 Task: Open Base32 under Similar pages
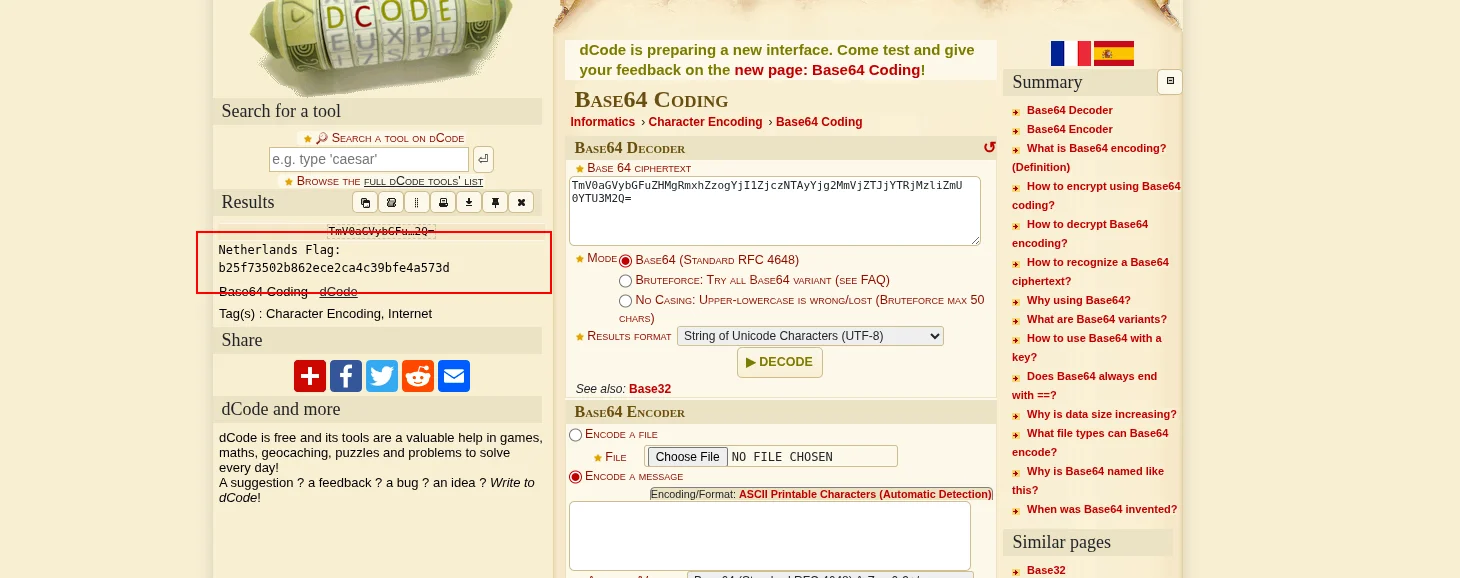pyautogui.click(x=1046, y=570)
